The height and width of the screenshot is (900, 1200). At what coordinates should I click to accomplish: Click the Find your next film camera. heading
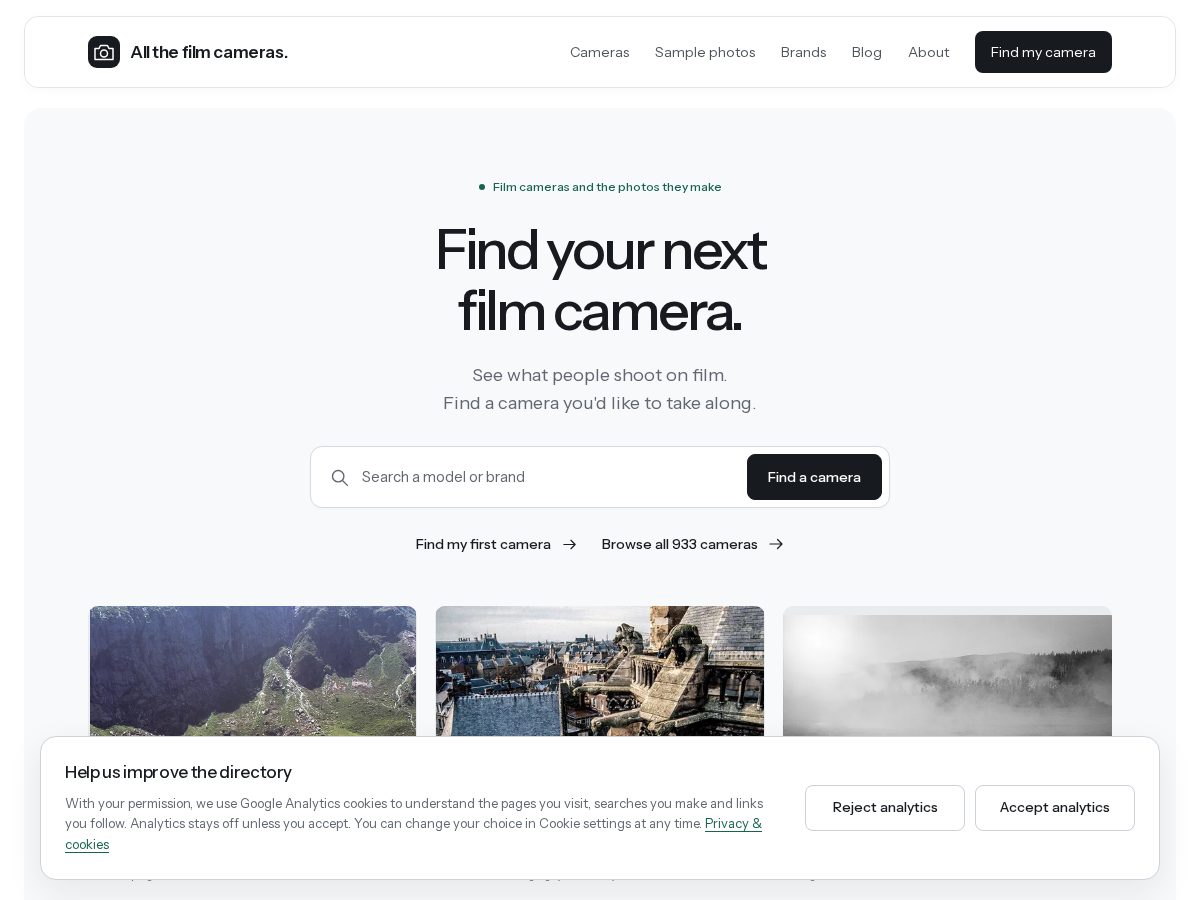600,280
